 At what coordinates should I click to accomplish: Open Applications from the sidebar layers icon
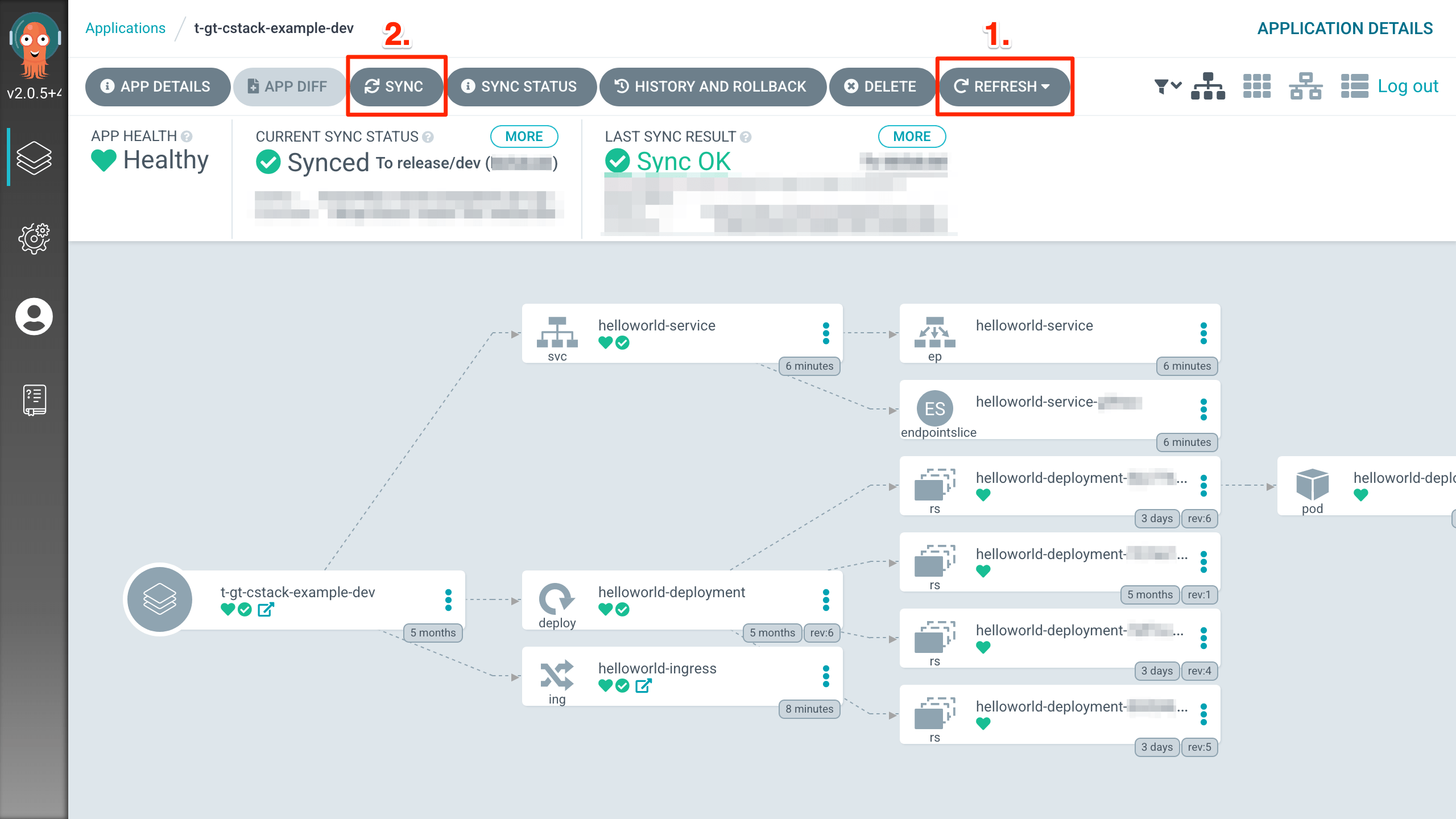coord(34,158)
